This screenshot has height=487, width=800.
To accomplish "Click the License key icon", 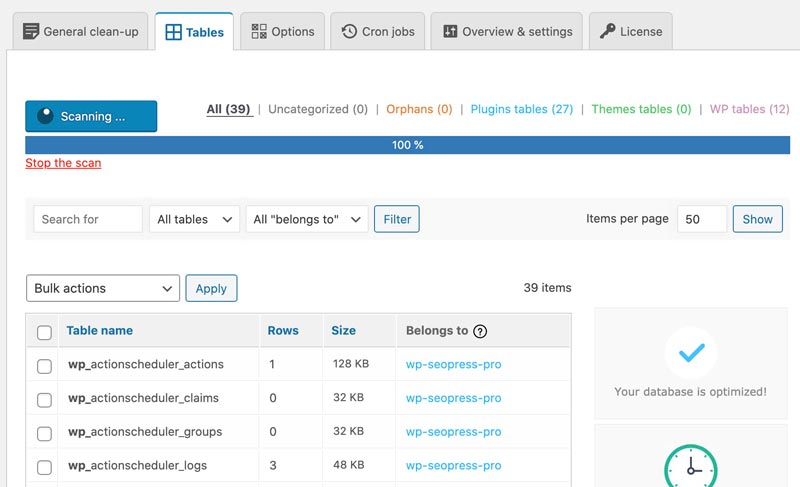I will (x=607, y=31).
